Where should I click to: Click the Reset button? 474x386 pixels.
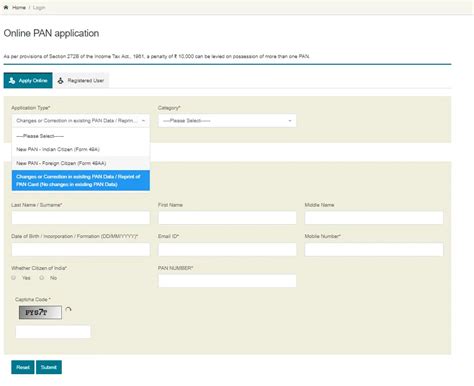(23, 367)
